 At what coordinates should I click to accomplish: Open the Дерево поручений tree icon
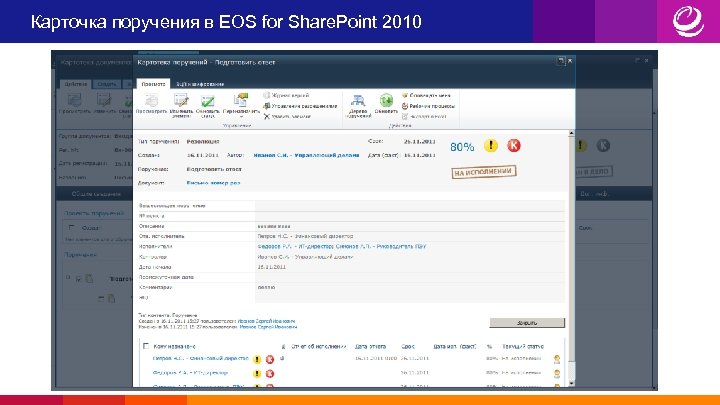(358, 101)
